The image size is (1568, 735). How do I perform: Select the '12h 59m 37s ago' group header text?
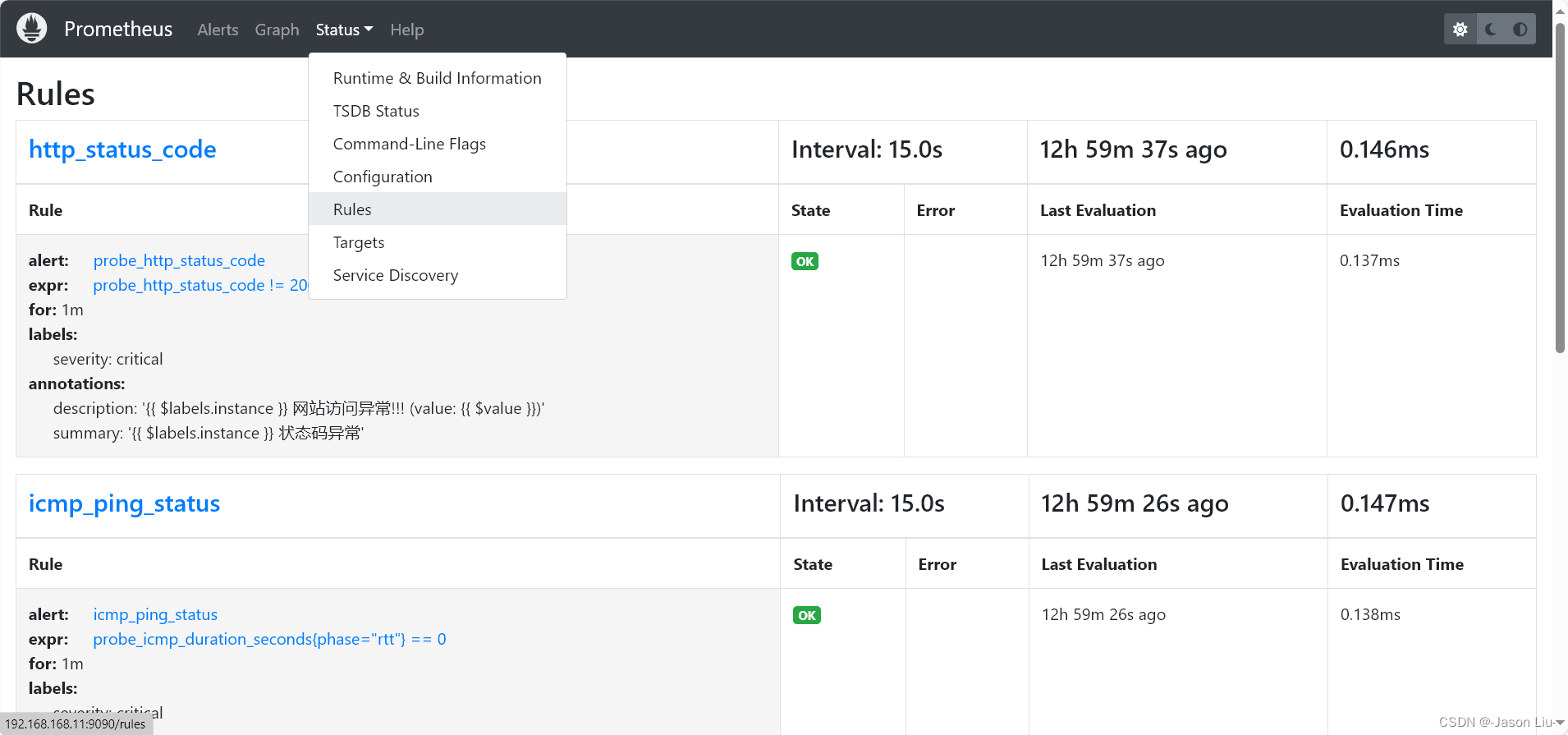1133,149
